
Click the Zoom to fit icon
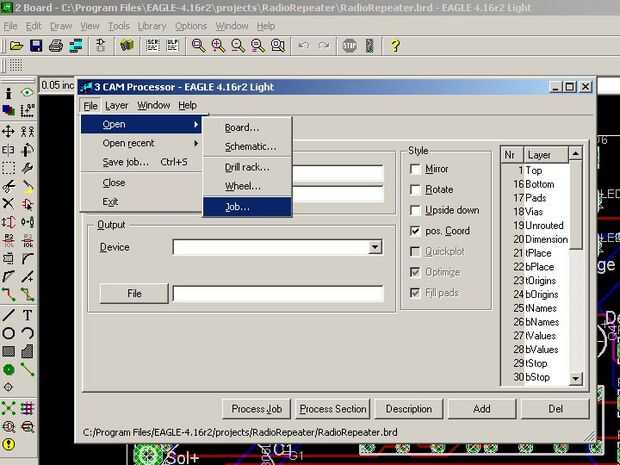(x=198, y=46)
